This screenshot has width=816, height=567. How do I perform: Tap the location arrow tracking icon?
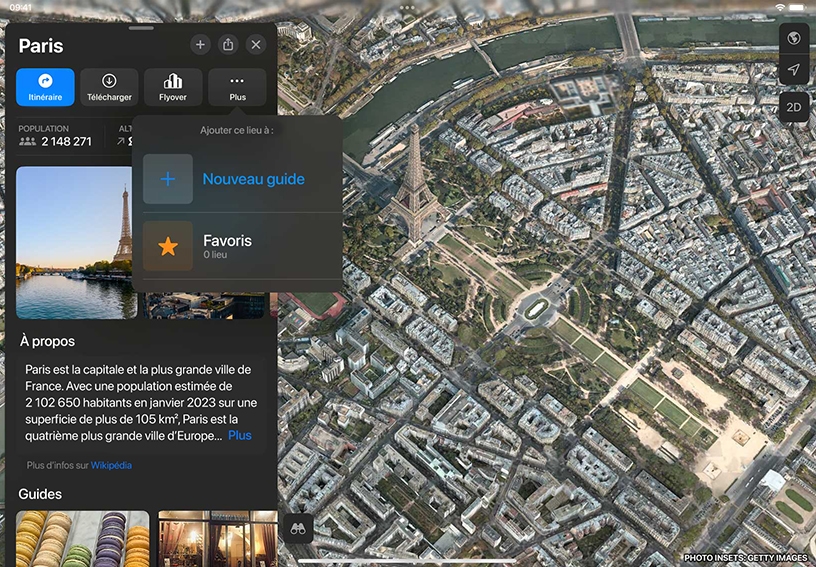(794, 69)
